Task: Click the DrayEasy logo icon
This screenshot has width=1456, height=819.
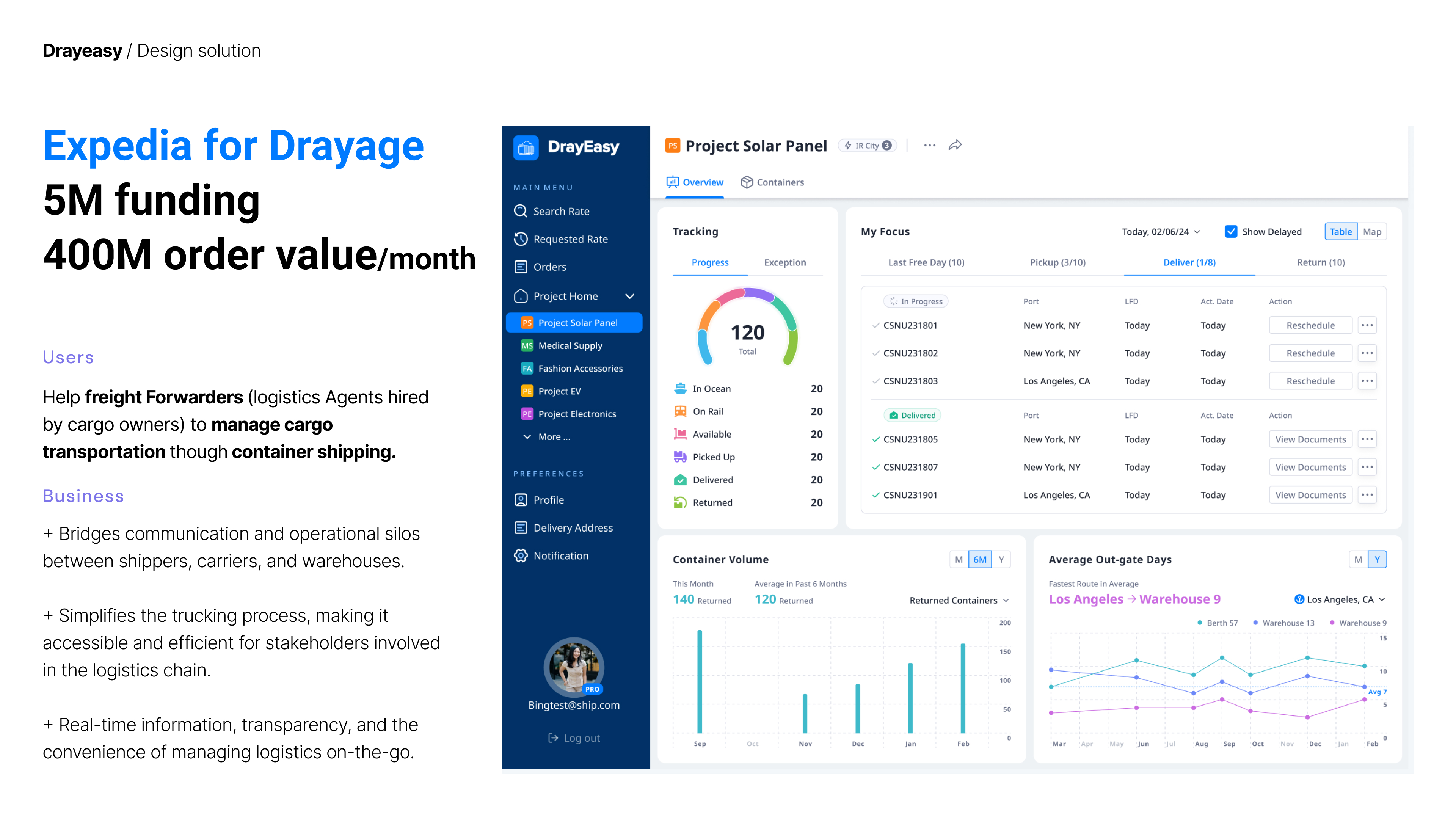Action: click(526, 147)
